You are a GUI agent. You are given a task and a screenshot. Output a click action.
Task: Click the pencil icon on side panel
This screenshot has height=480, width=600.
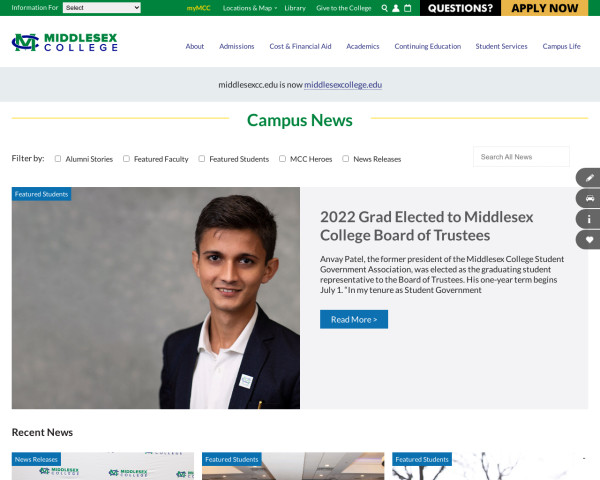pyautogui.click(x=589, y=178)
